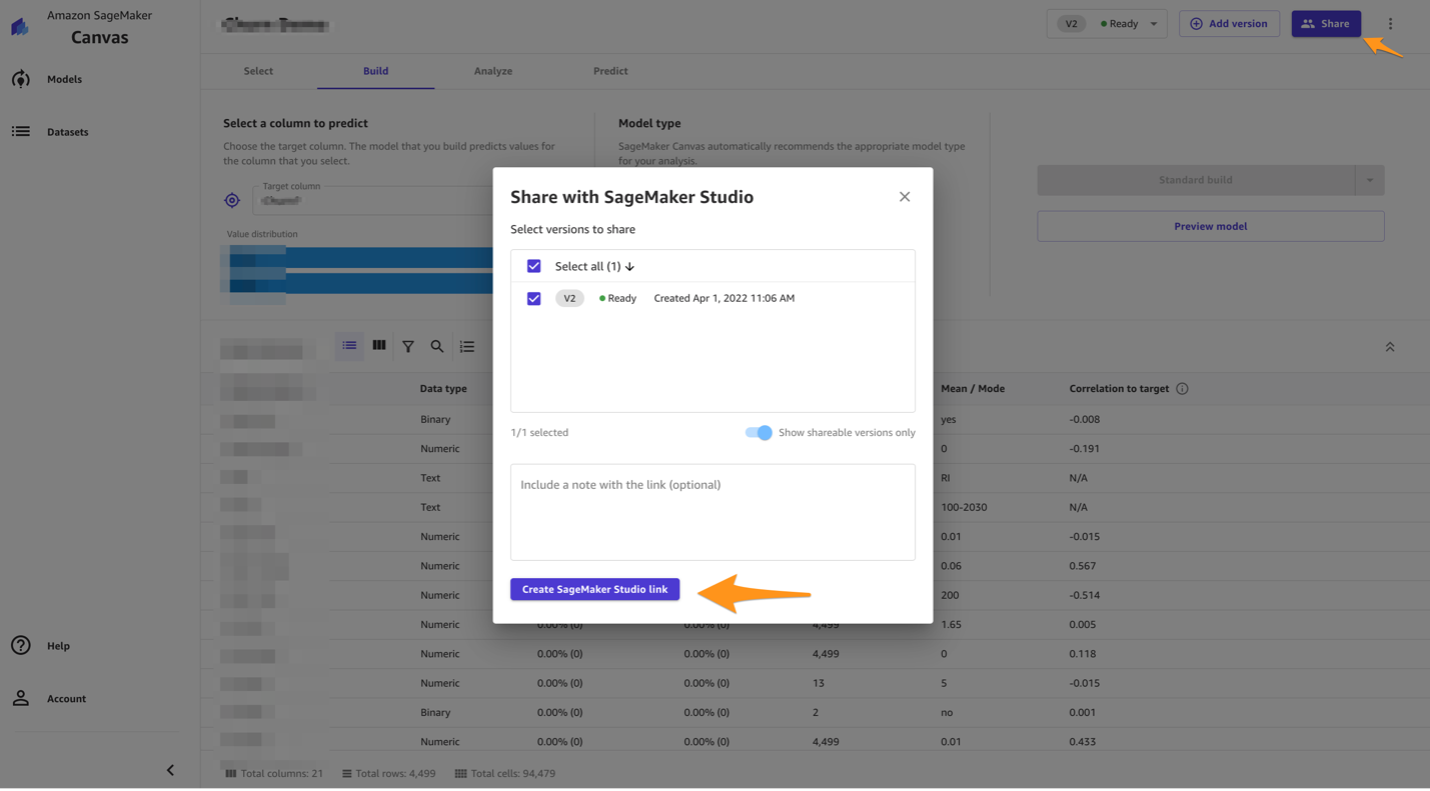Click the Mean / Mode value 0.06
Image resolution: width=1430 pixels, height=791 pixels.
(x=951, y=566)
